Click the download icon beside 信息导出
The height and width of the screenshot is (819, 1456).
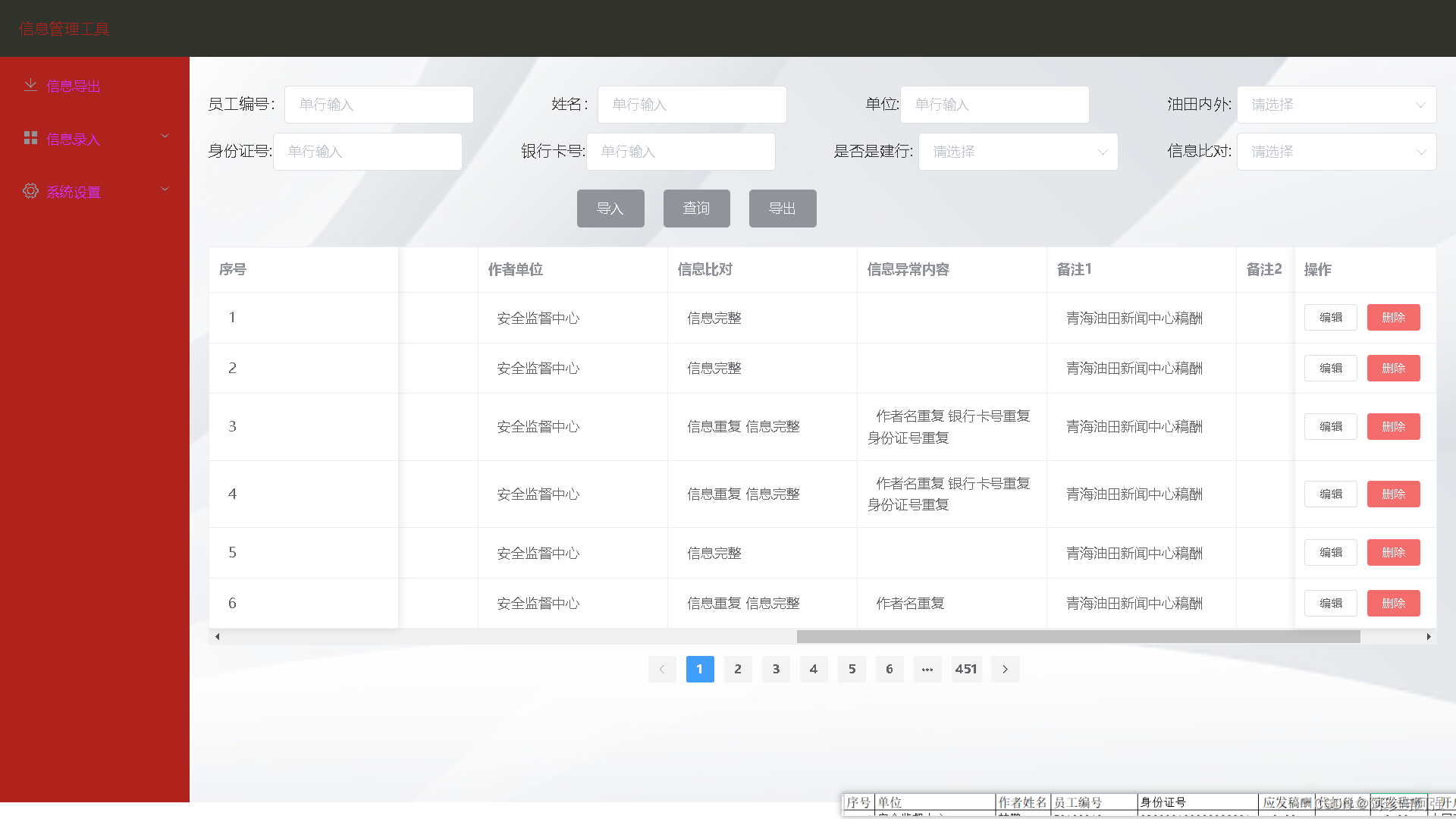pyautogui.click(x=30, y=85)
